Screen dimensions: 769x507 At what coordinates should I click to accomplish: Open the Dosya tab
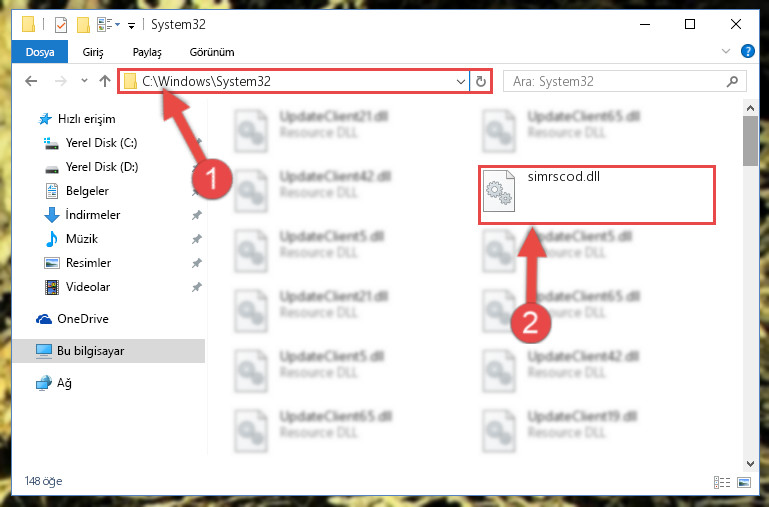[x=40, y=52]
